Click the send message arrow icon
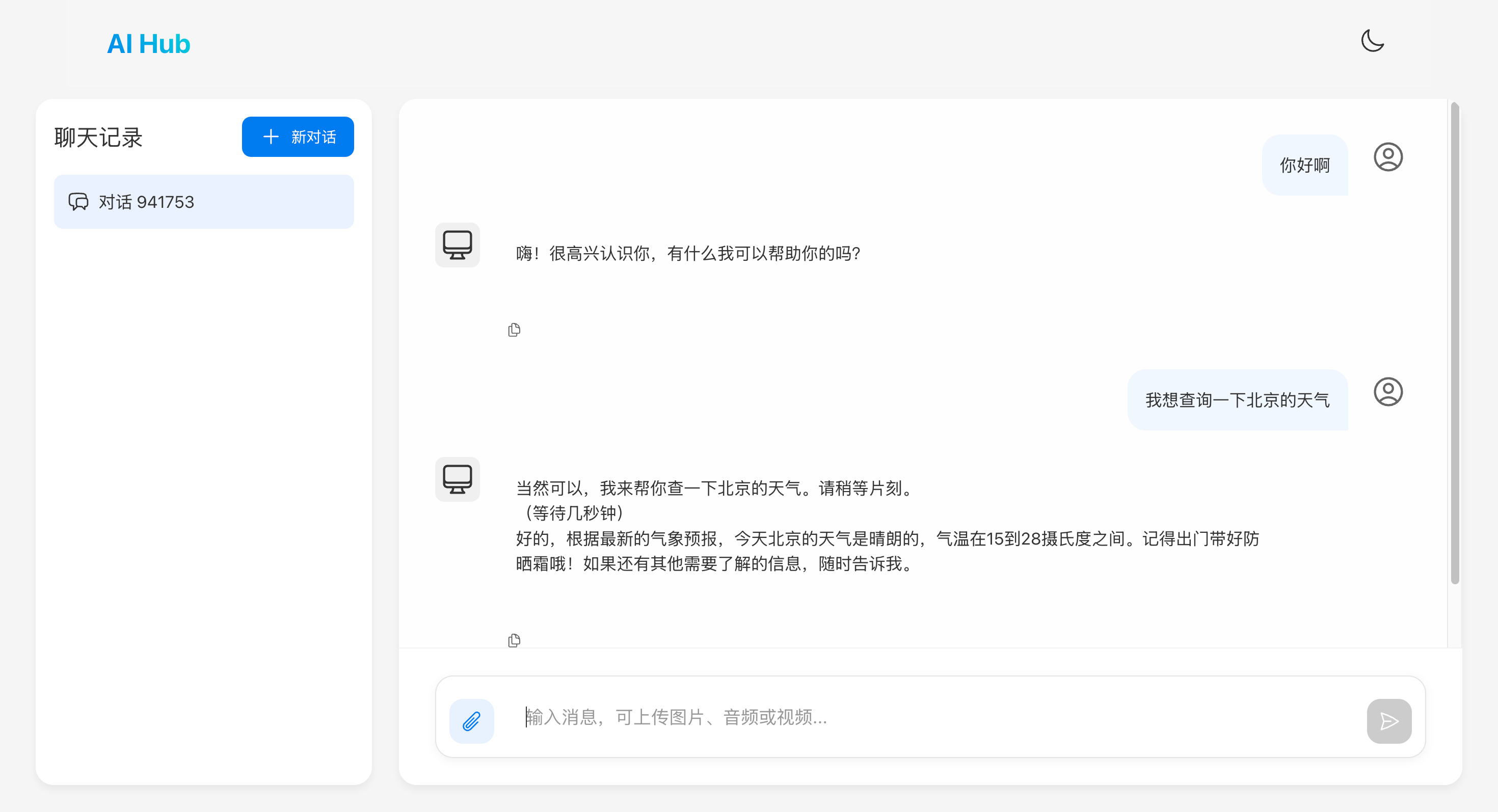1498x812 pixels. pos(1388,721)
